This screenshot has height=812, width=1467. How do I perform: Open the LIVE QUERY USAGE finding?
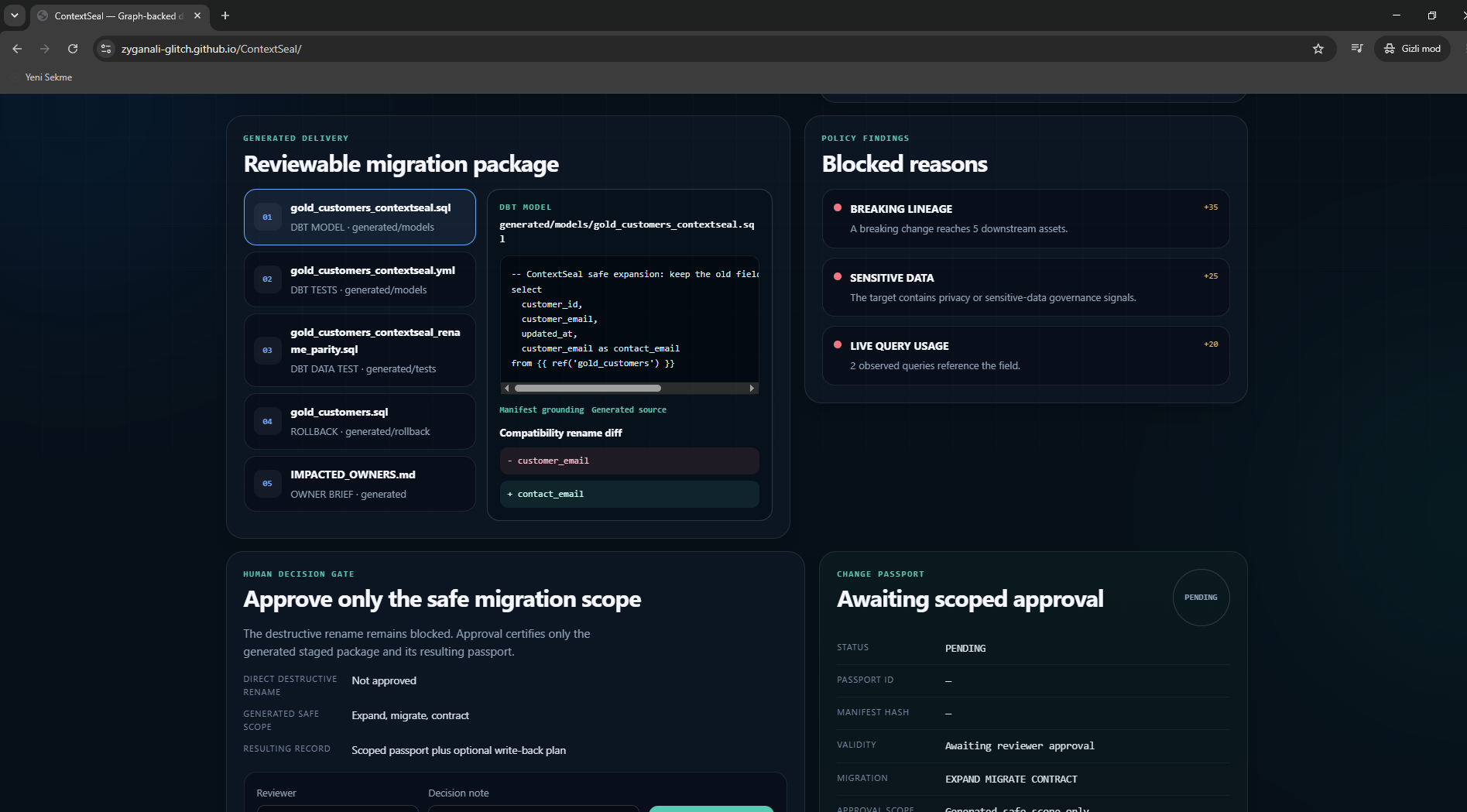(x=1026, y=355)
